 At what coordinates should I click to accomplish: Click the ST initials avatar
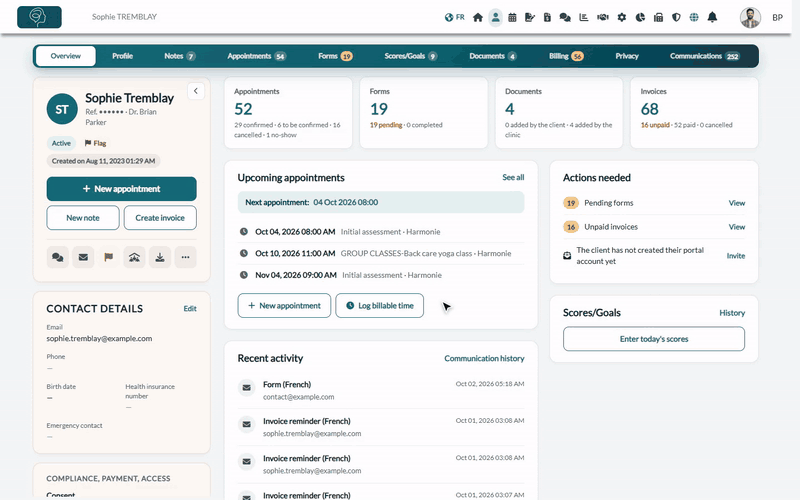(62, 109)
